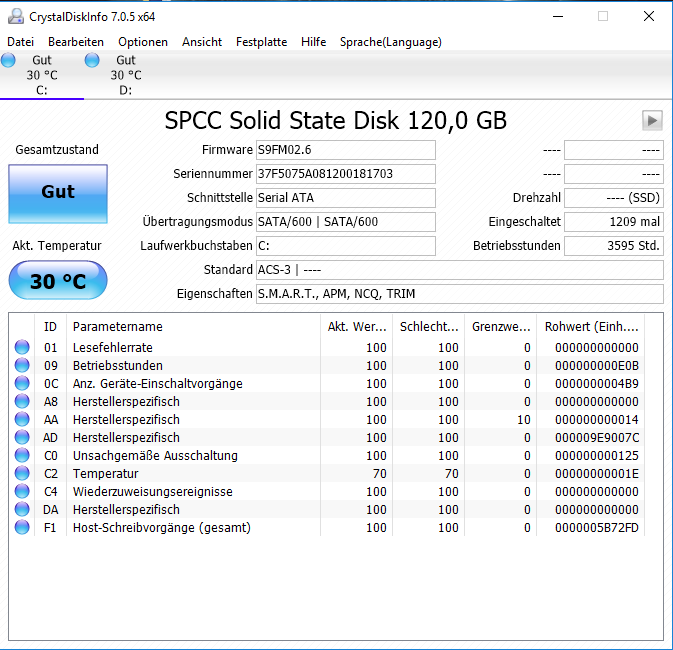The image size is (673, 650).
Task: Click status orb for row ID AD
Action: pyautogui.click(x=22, y=437)
